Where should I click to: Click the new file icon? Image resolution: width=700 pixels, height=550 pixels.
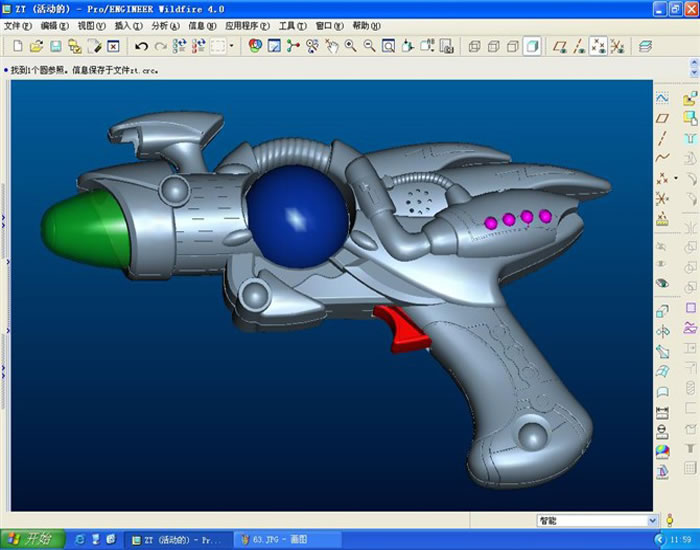coord(19,46)
